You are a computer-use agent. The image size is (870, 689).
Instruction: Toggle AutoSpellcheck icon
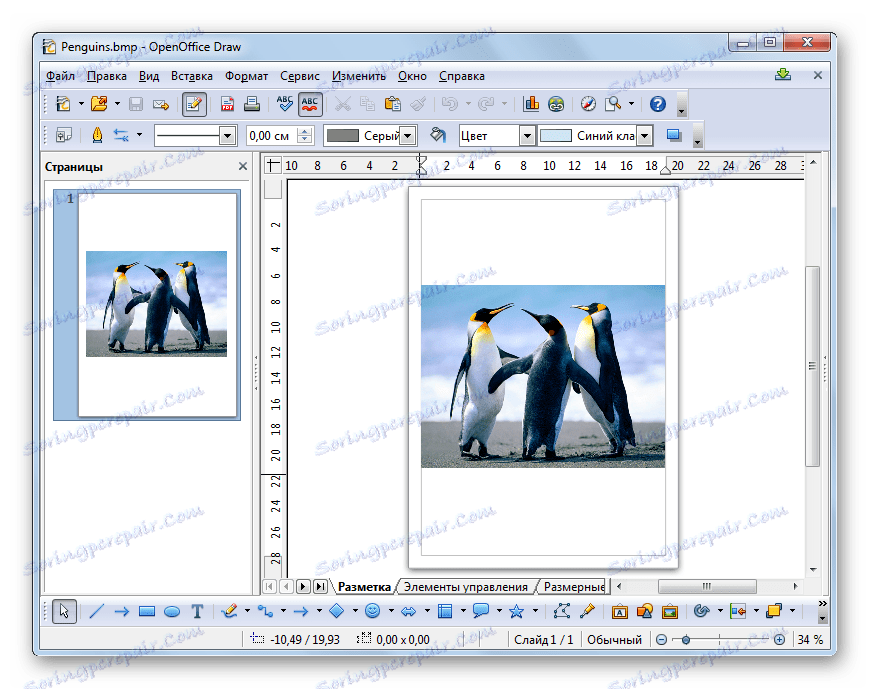(x=310, y=104)
